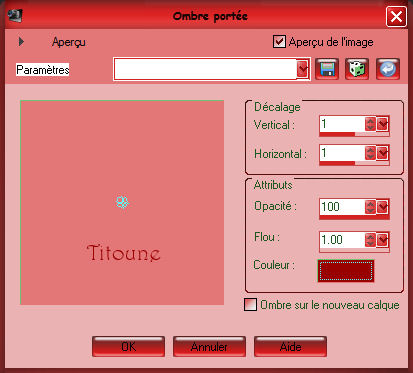Click the Opacité spinner arrows
The height and width of the screenshot is (373, 413).
(370, 207)
